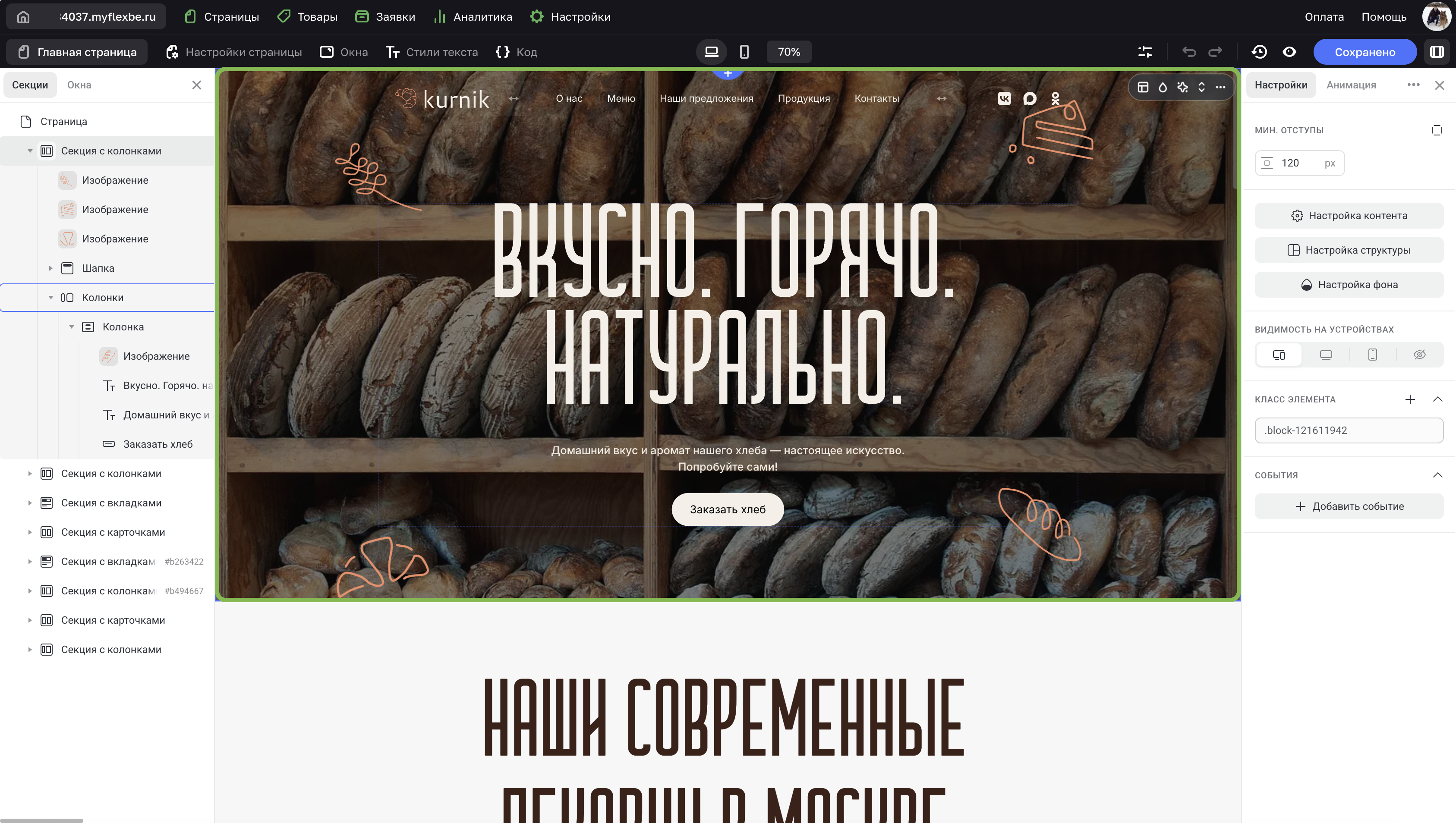This screenshot has width=1456, height=823.
Task: Open right panel more options
Action: [1414, 85]
